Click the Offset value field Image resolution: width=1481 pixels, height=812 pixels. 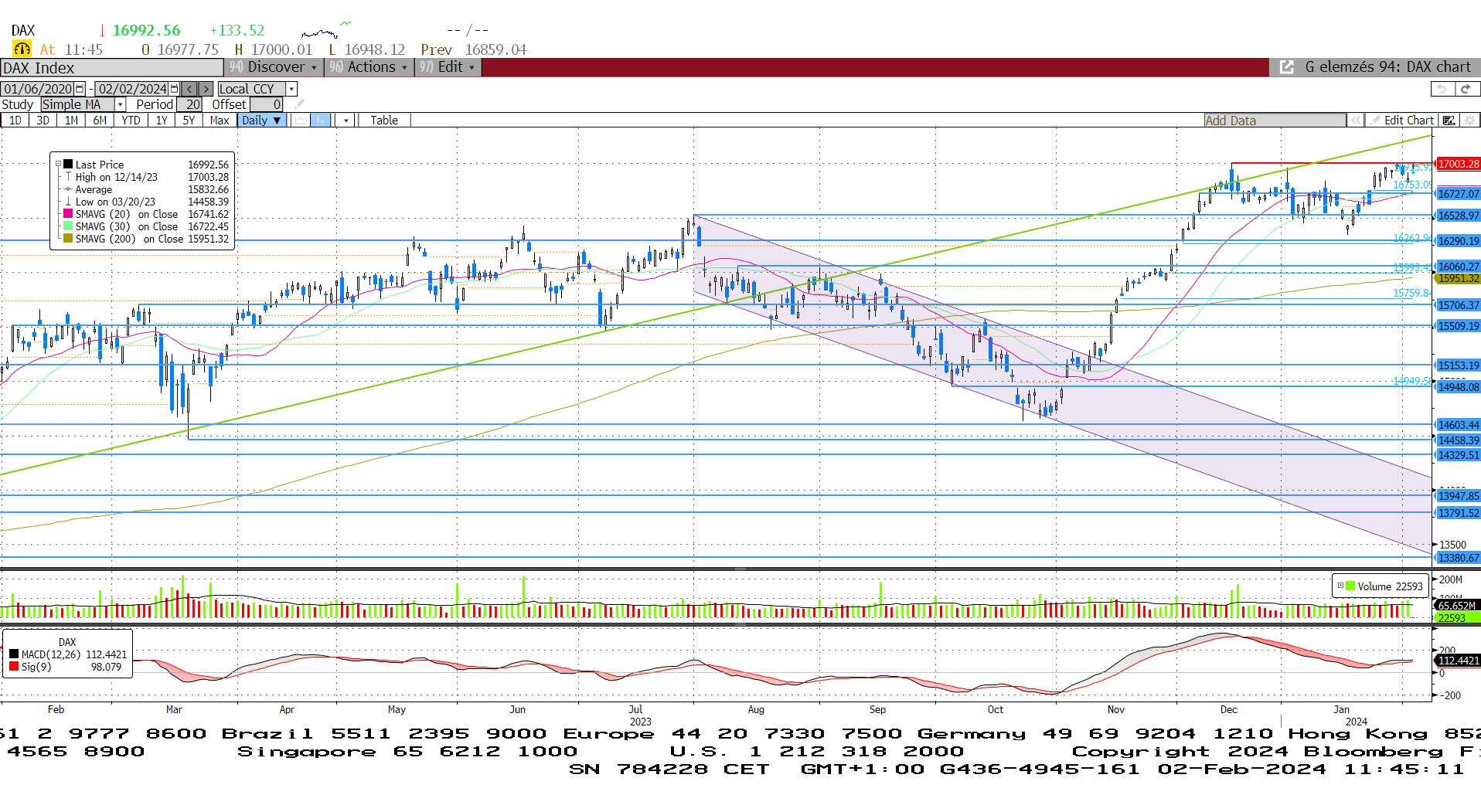266,104
